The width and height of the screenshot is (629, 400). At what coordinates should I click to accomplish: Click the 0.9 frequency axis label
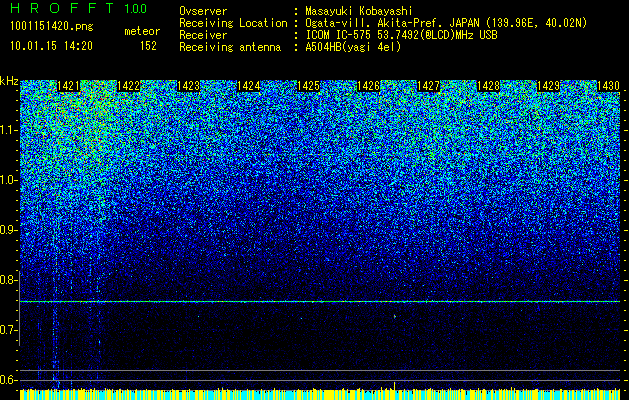[x=9, y=230]
